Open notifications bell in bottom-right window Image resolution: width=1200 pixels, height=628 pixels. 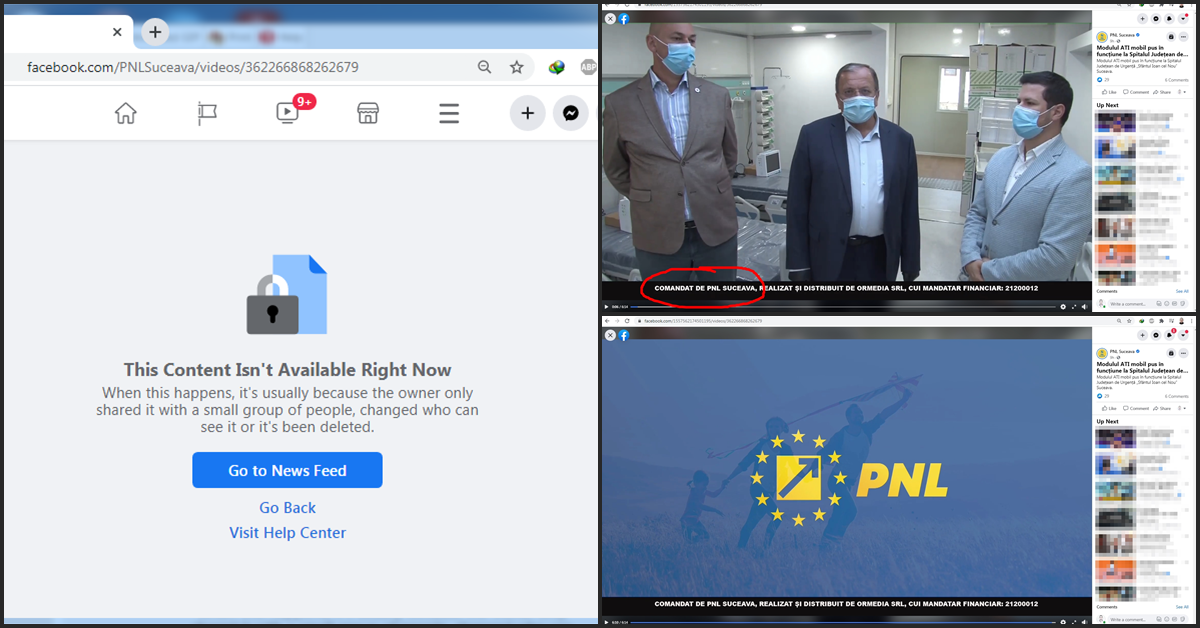click(x=1170, y=335)
